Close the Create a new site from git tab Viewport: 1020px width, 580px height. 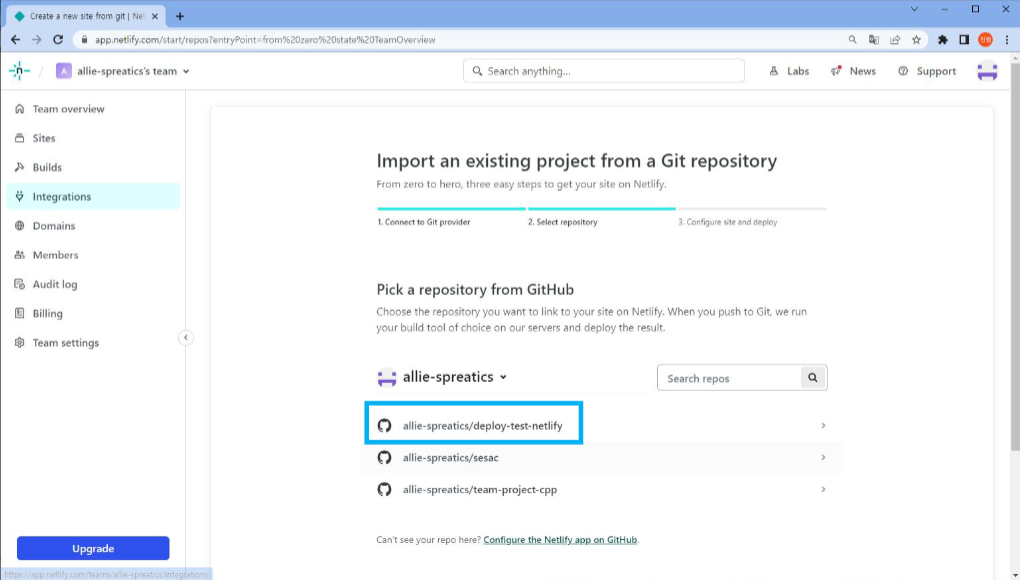point(155,16)
